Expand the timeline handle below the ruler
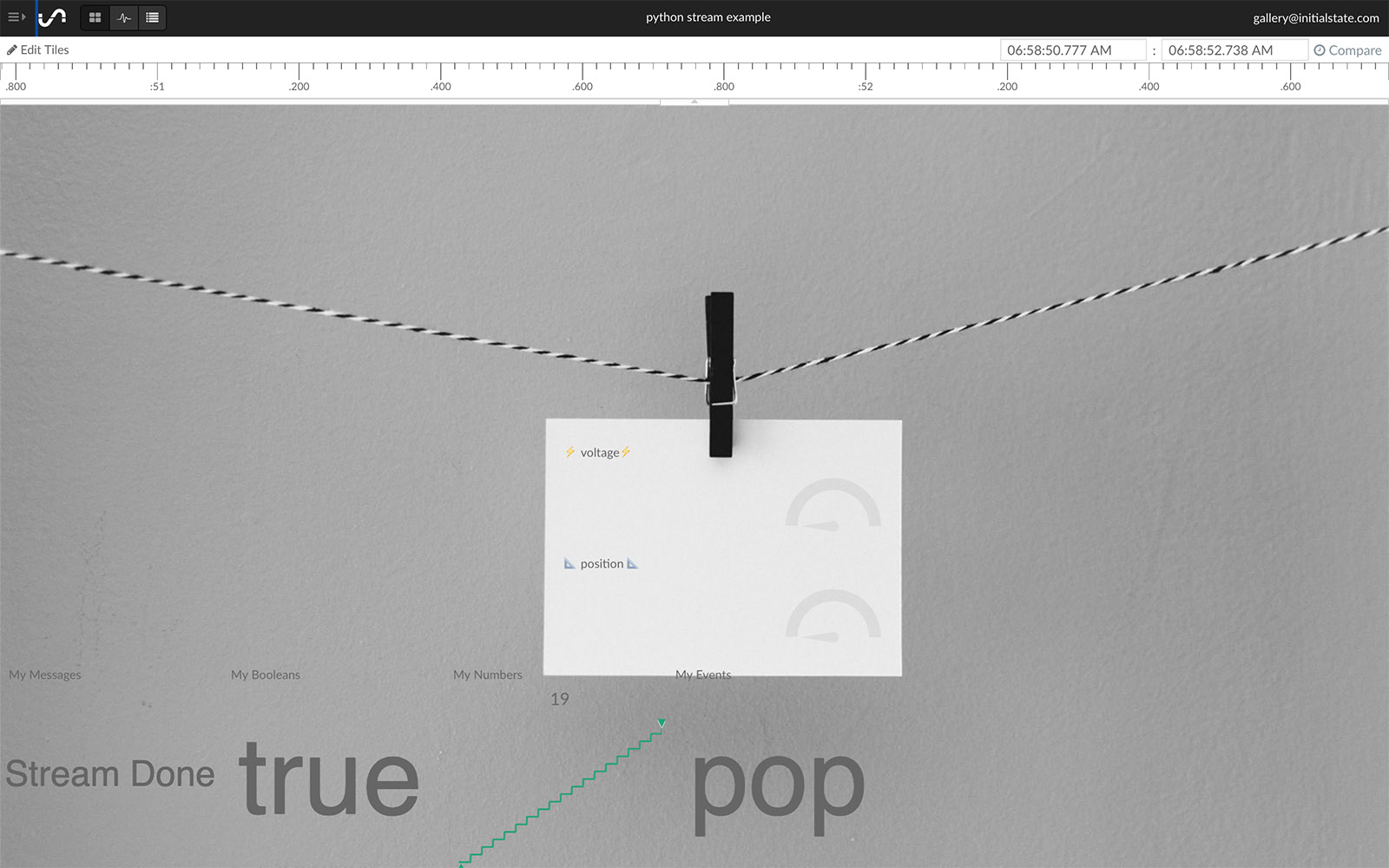 pyautogui.click(x=694, y=102)
